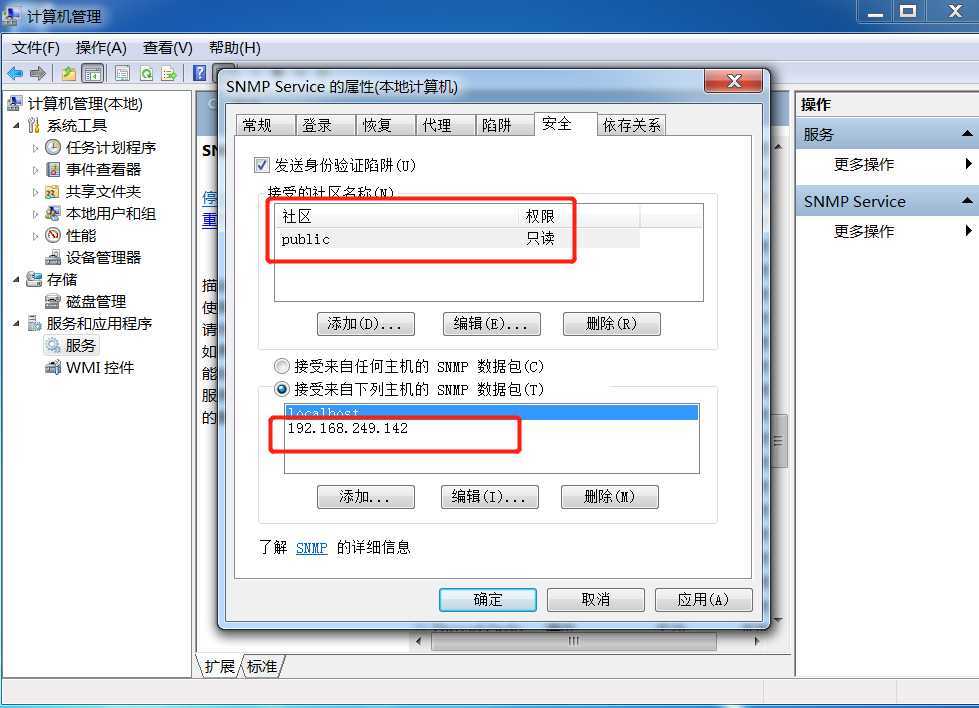Switch to the 陷阱 tab
979x708 pixels.
pyautogui.click(x=496, y=125)
